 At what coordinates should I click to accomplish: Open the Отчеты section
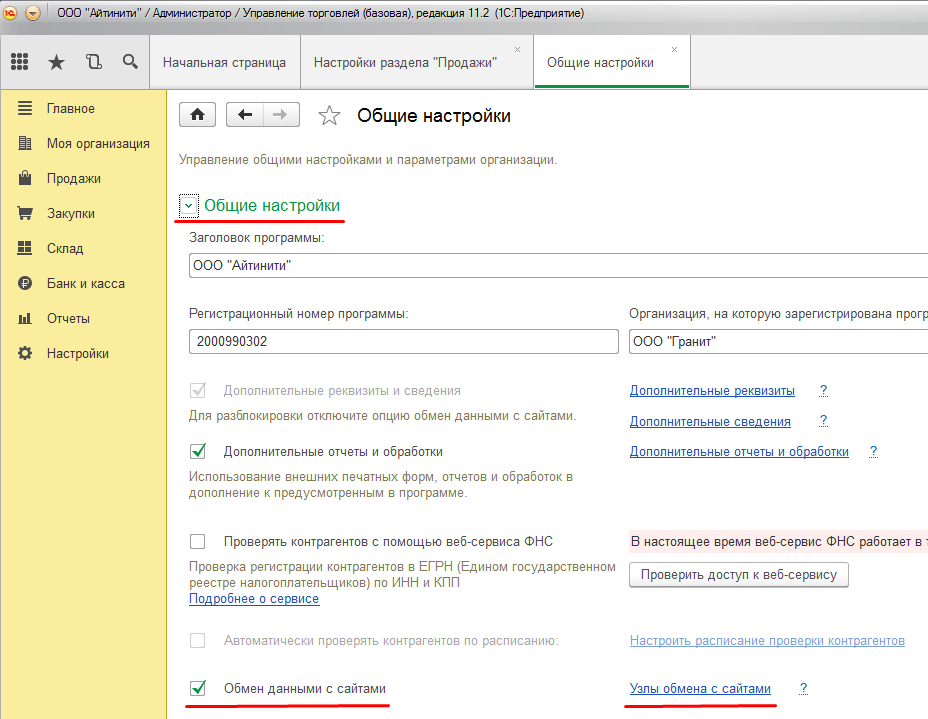click(69, 318)
